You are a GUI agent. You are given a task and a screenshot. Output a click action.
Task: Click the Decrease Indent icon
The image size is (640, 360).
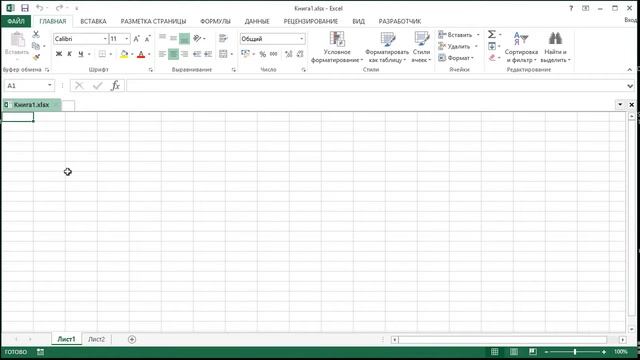(197, 54)
